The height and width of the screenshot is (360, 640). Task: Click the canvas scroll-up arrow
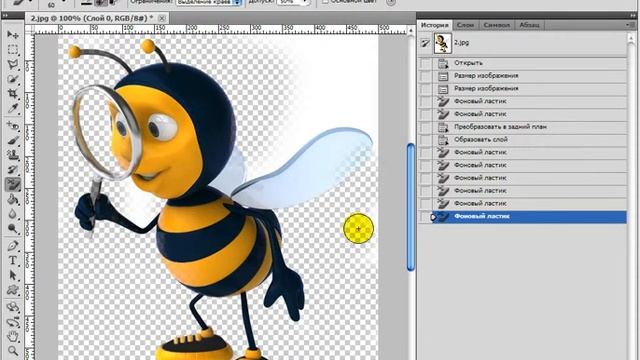[411, 31]
